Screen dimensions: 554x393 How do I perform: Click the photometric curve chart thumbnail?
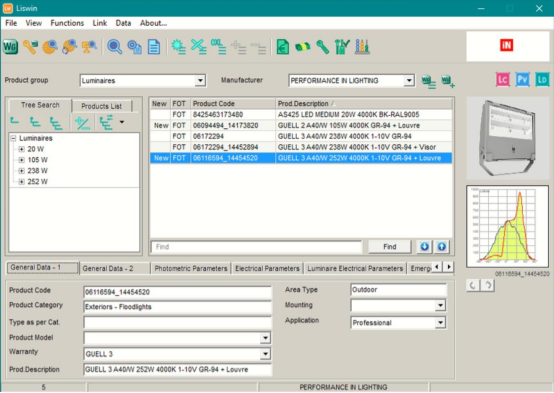(507, 227)
